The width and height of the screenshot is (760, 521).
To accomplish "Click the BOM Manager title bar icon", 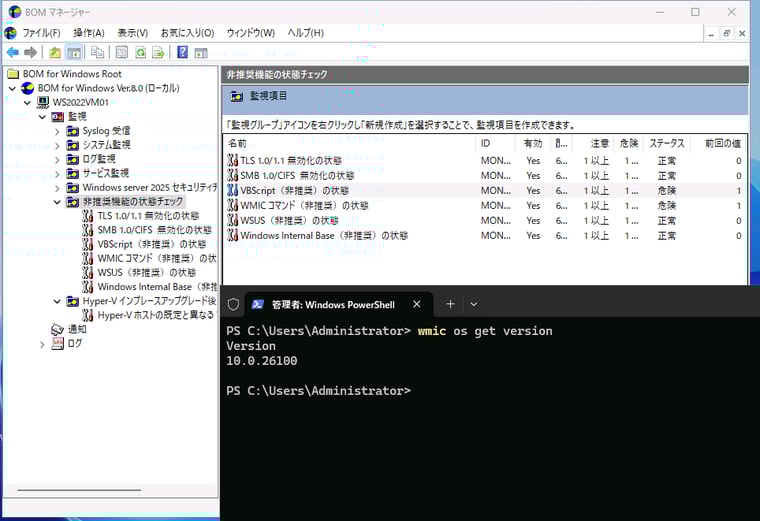I will [15, 12].
